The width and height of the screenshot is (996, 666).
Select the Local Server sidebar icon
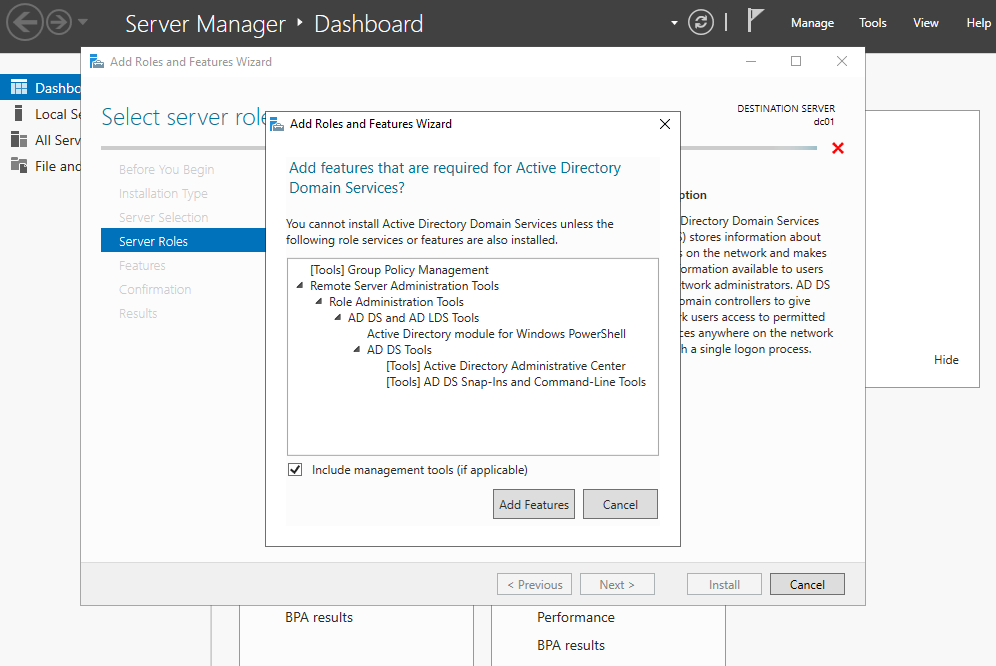18,114
